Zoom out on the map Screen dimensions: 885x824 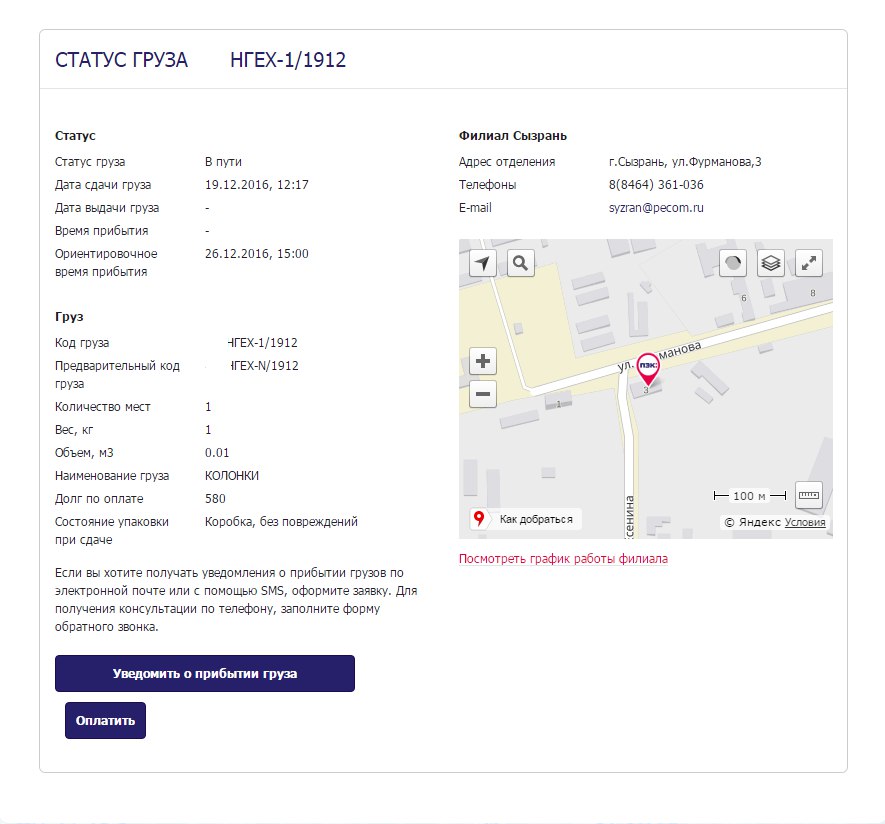(x=484, y=394)
